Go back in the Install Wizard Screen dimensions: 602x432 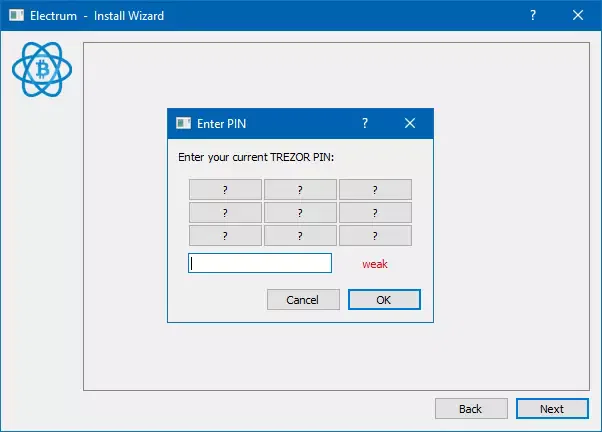(x=470, y=408)
